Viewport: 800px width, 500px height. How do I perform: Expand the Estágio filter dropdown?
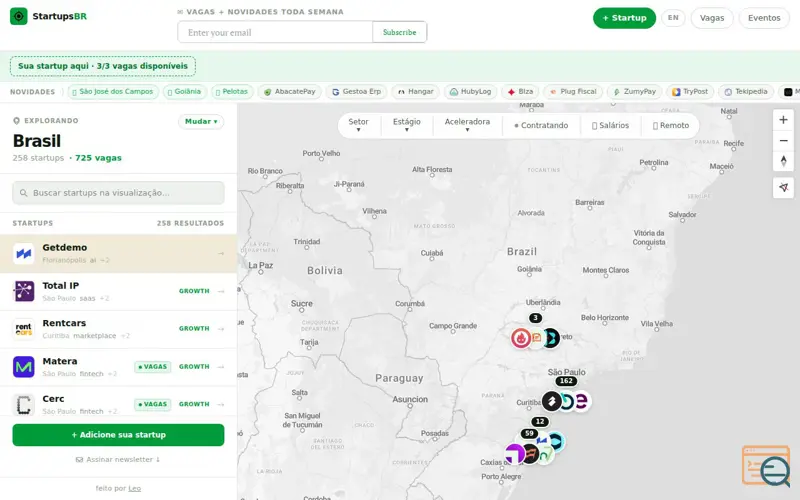click(407, 126)
